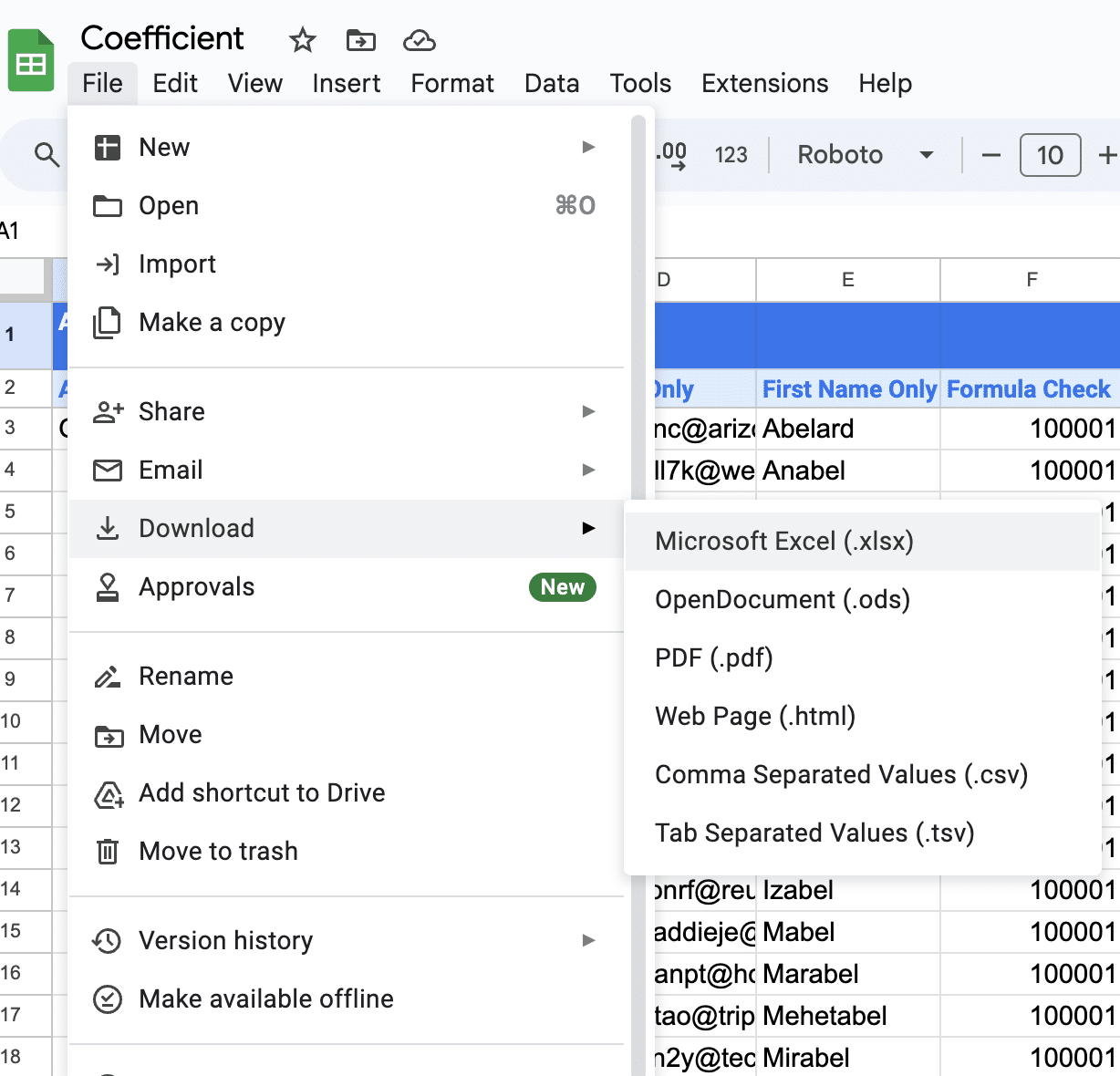Image resolution: width=1120 pixels, height=1076 pixels.
Task: Increase font size with plus button
Action: [x=1107, y=155]
